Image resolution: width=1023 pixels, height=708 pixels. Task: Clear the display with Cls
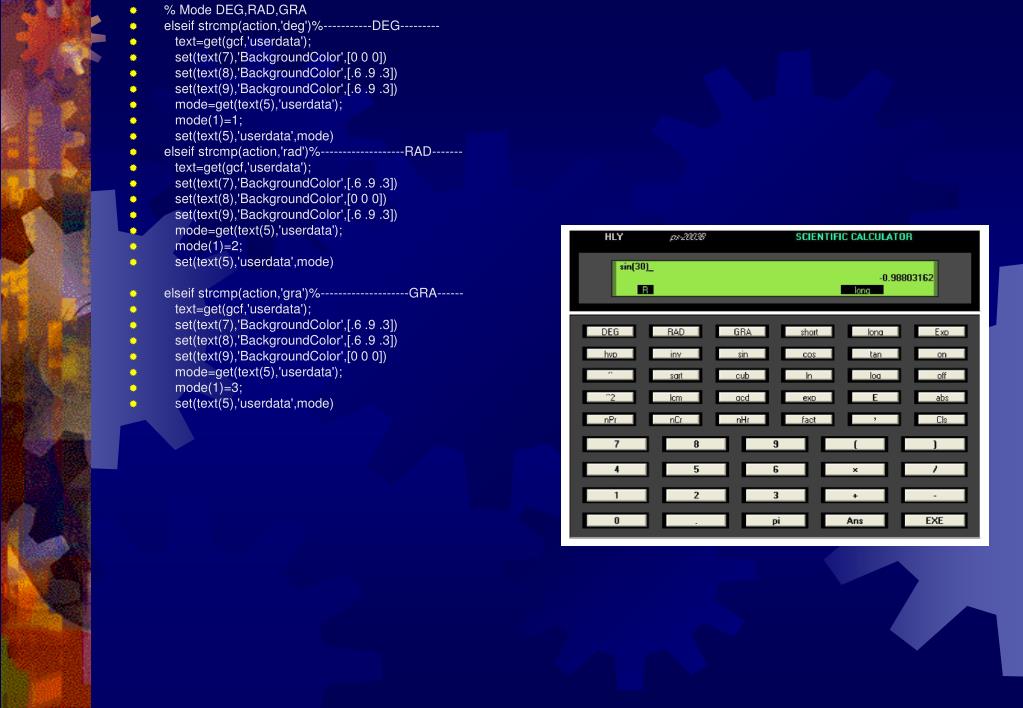(x=941, y=420)
